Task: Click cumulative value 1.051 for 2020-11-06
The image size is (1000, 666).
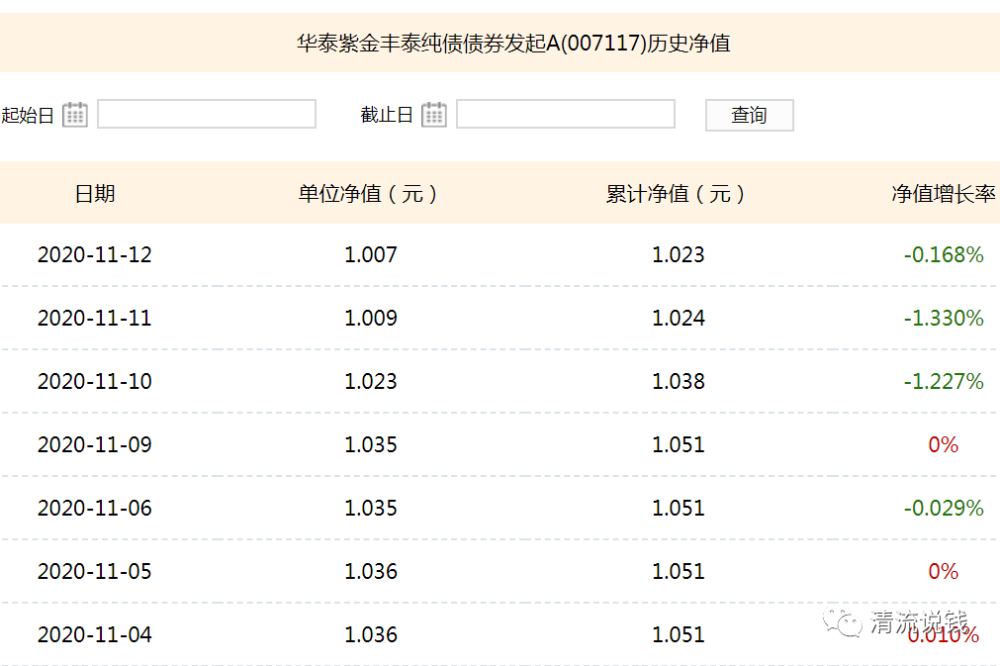Action: click(x=678, y=508)
